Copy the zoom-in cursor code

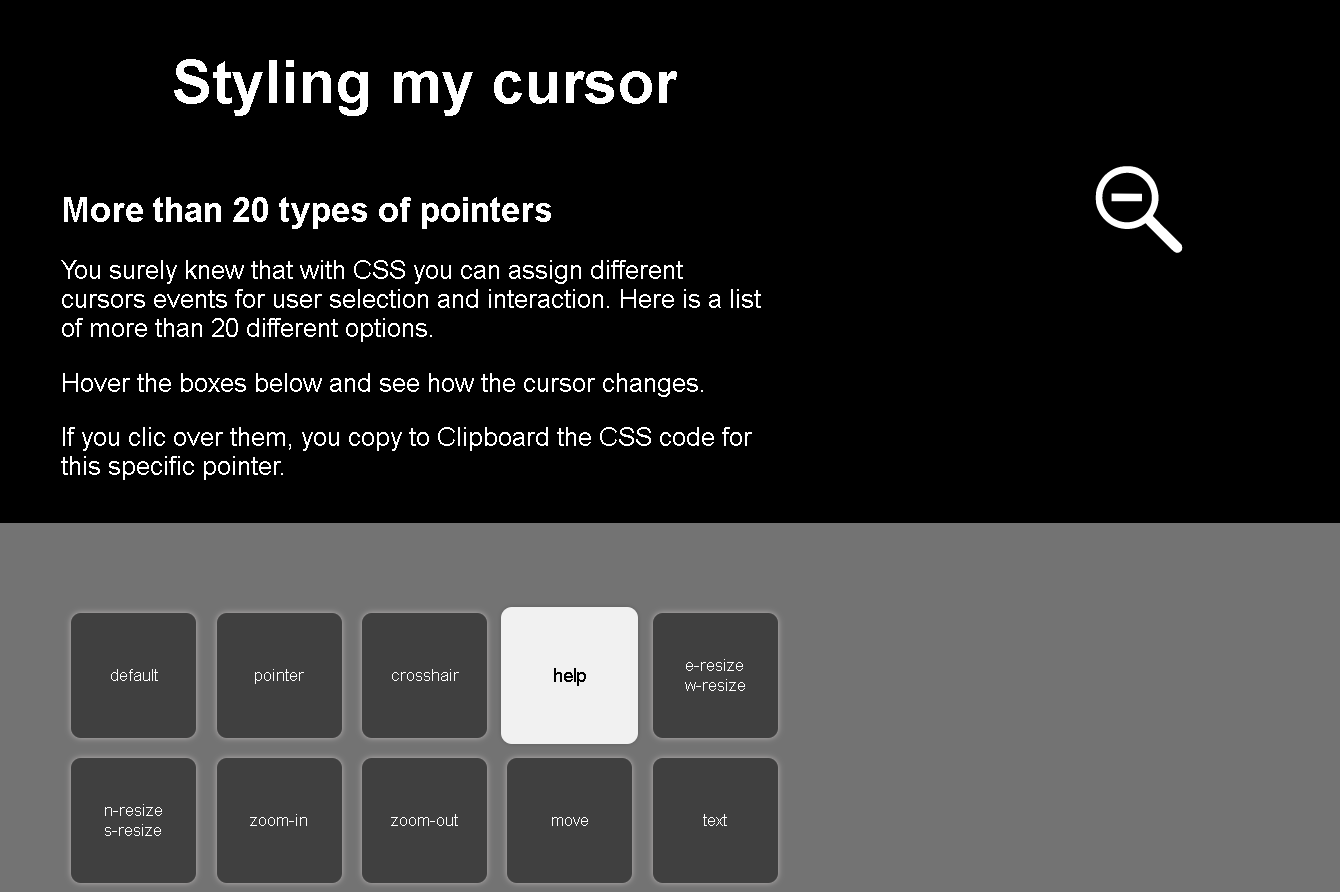[x=279, y=820]
